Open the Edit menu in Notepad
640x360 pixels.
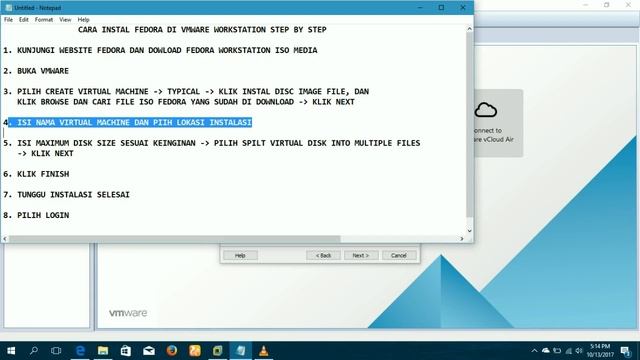pos(24,20)
